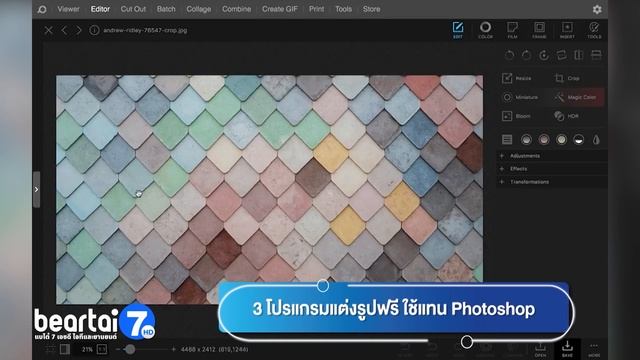Expand the Transformations section
This screenshot has height=360, width=640.
(x=552, y=182)
